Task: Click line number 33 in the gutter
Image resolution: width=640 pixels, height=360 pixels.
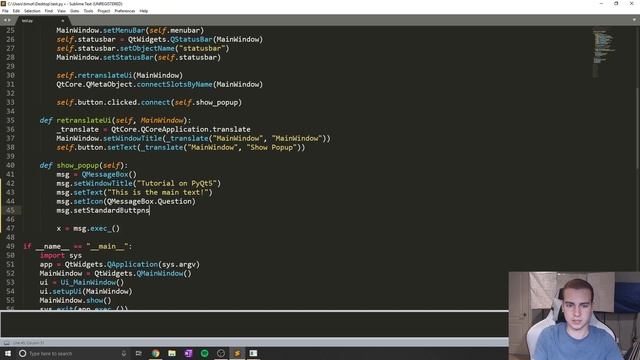Action: 10,102
